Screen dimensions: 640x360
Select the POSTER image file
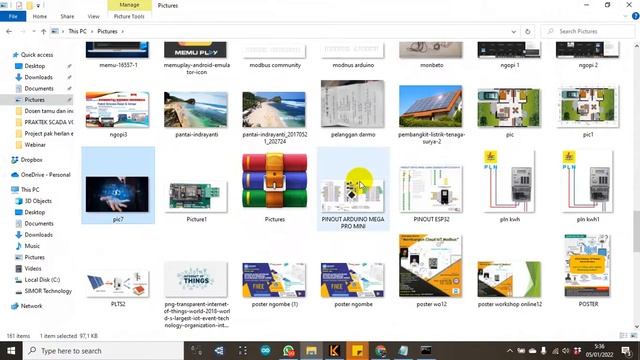tap(588, 265)
